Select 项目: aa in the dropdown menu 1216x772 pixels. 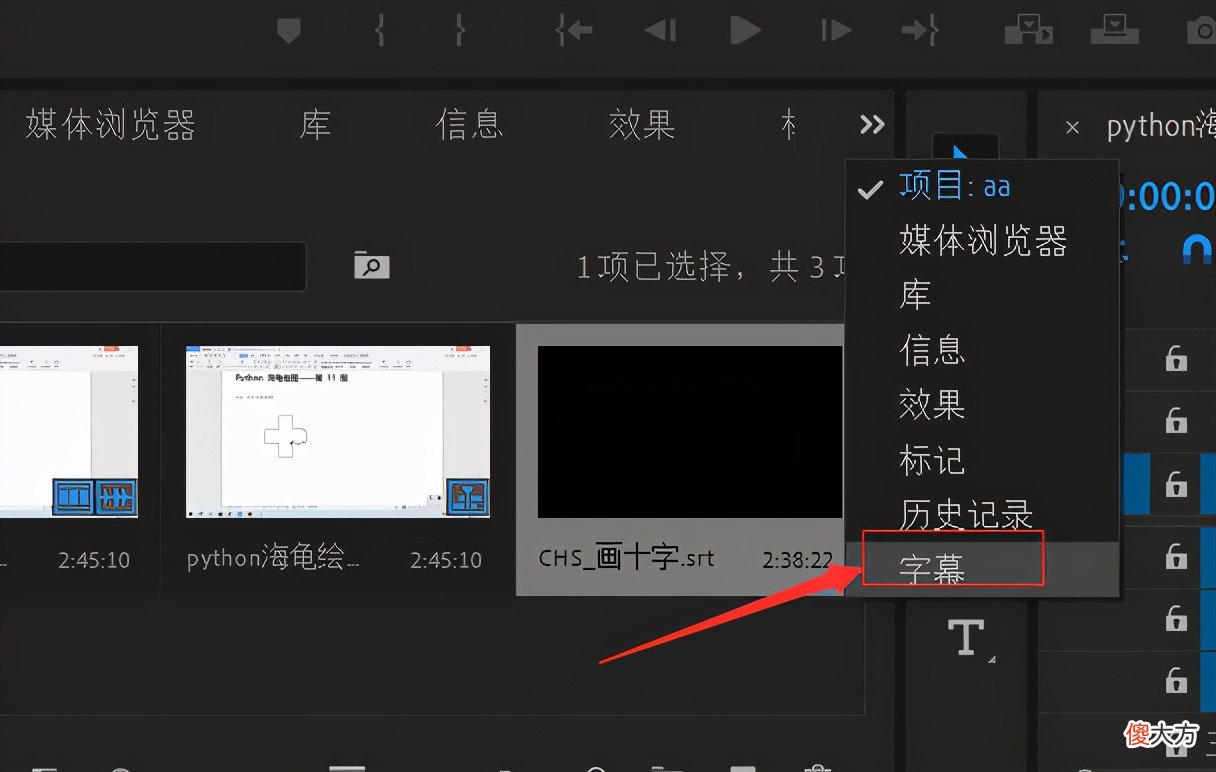coord(982,187)
